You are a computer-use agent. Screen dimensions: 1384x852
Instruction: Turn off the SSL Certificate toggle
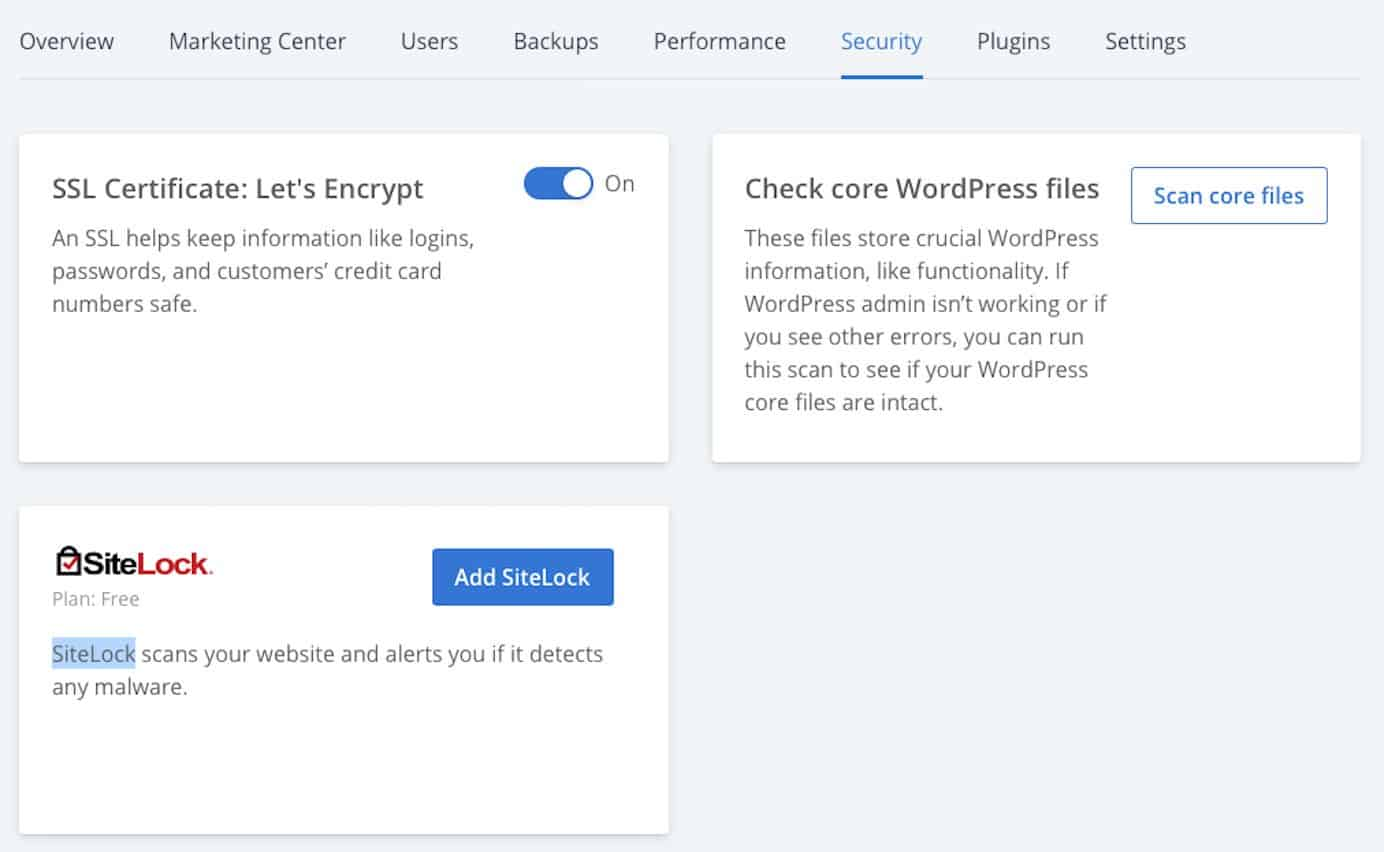(x=558, y=184)
